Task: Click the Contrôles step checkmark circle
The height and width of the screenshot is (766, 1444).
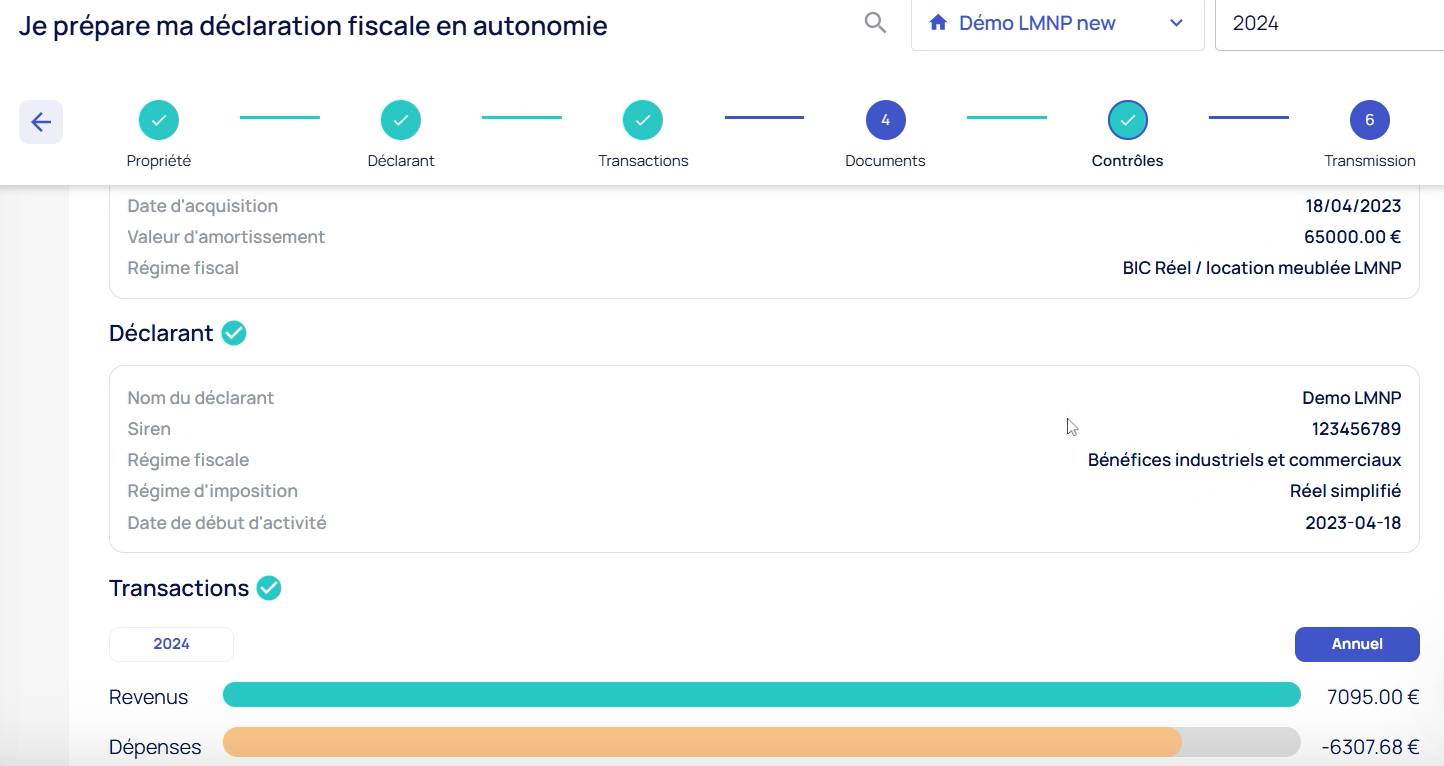Action: pyautogui.click(x=1127, y=120)
